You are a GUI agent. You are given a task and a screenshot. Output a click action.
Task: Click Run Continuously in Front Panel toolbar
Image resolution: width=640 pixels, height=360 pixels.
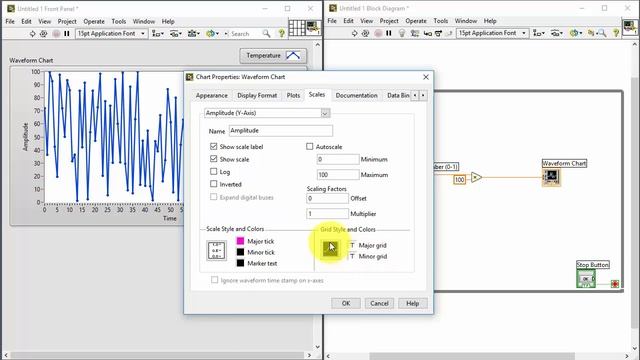[x=43, y=33]
